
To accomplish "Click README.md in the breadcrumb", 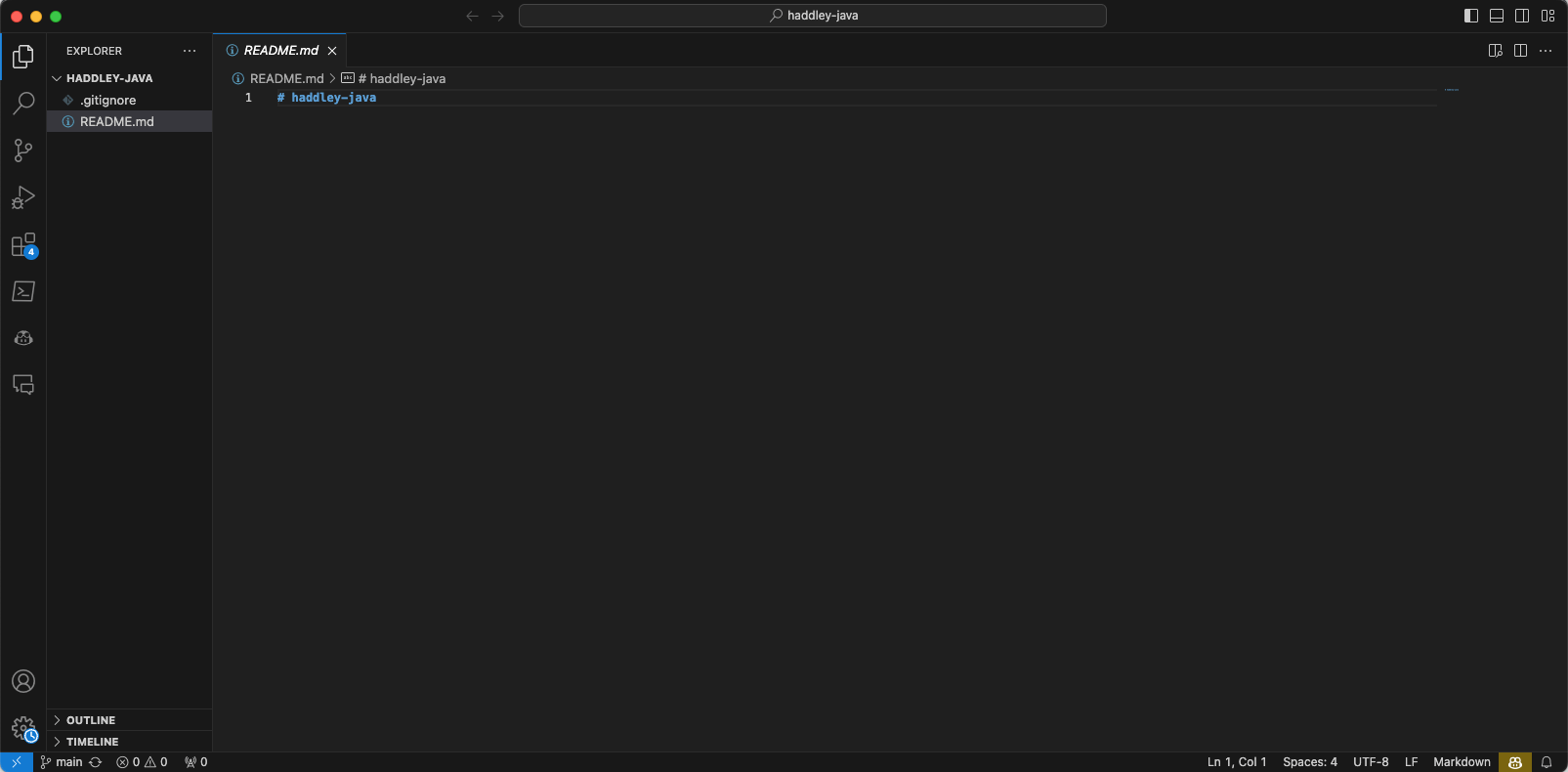I will coord(286,78).
